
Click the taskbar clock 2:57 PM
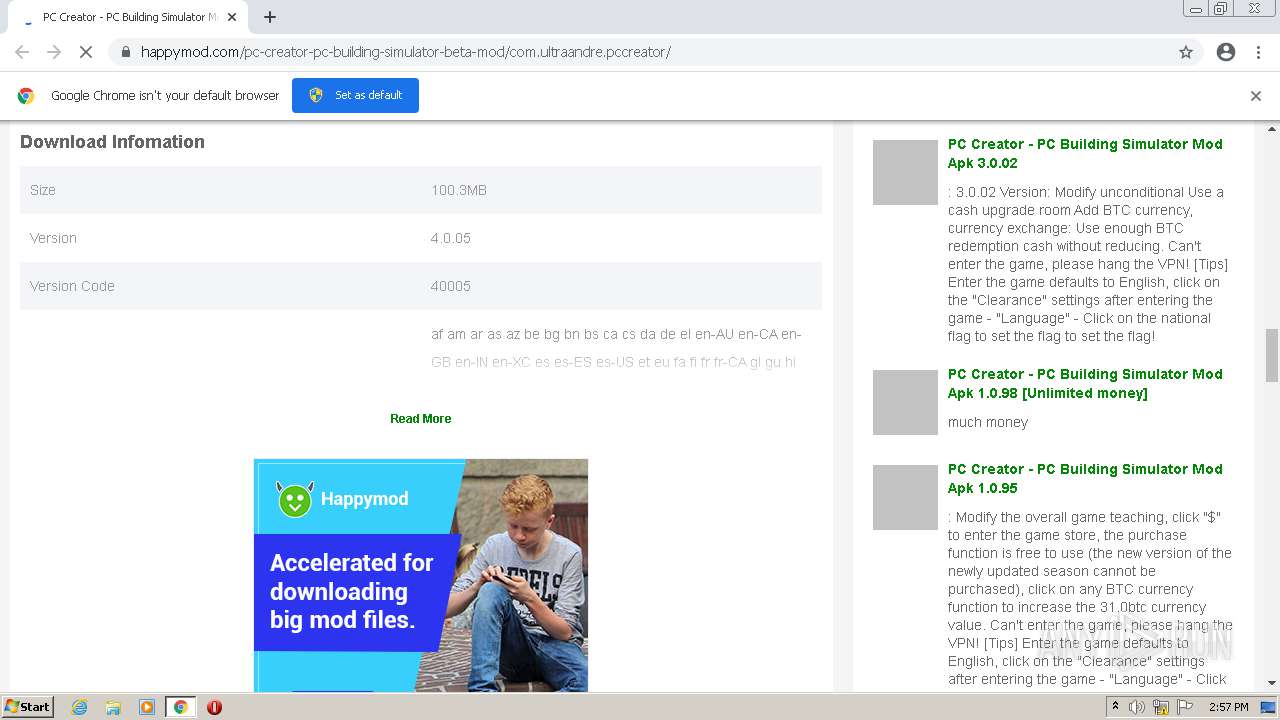1229,707
